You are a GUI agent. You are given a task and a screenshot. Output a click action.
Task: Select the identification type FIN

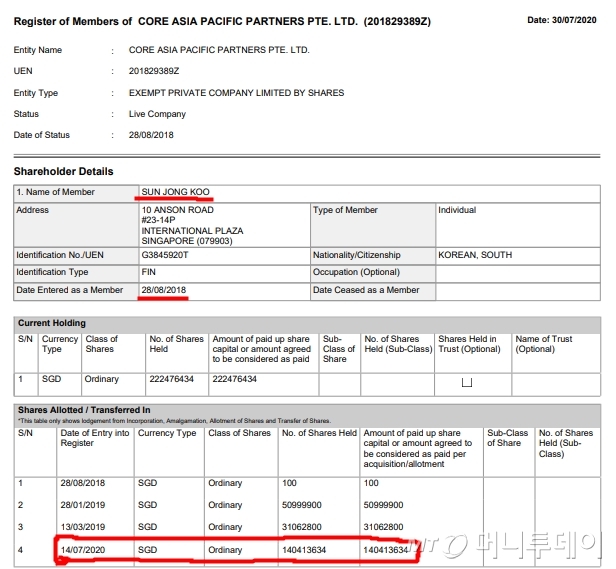[x=148, y=272]
